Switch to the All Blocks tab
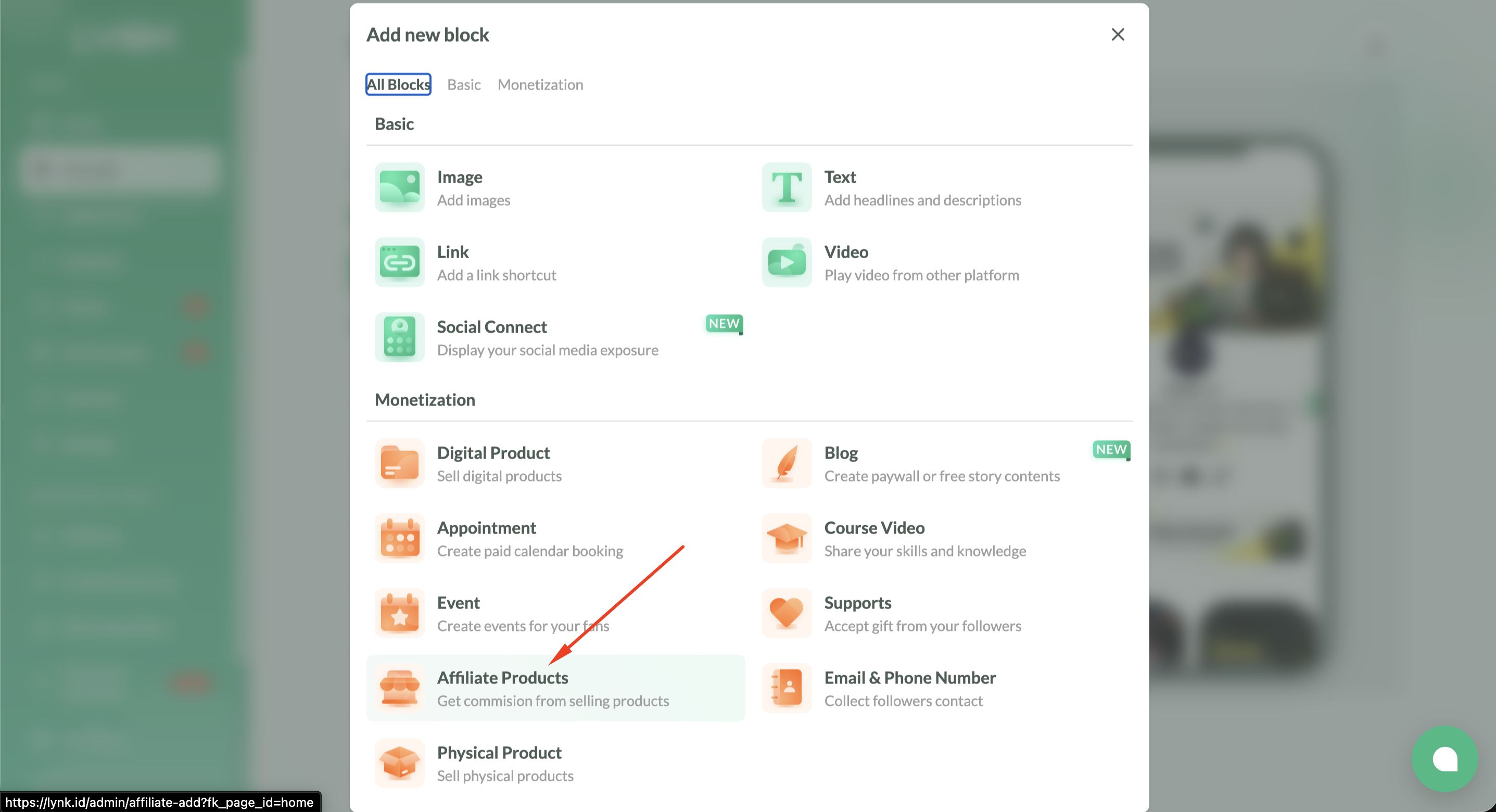 pyautogui.click(x=398, y=85)
